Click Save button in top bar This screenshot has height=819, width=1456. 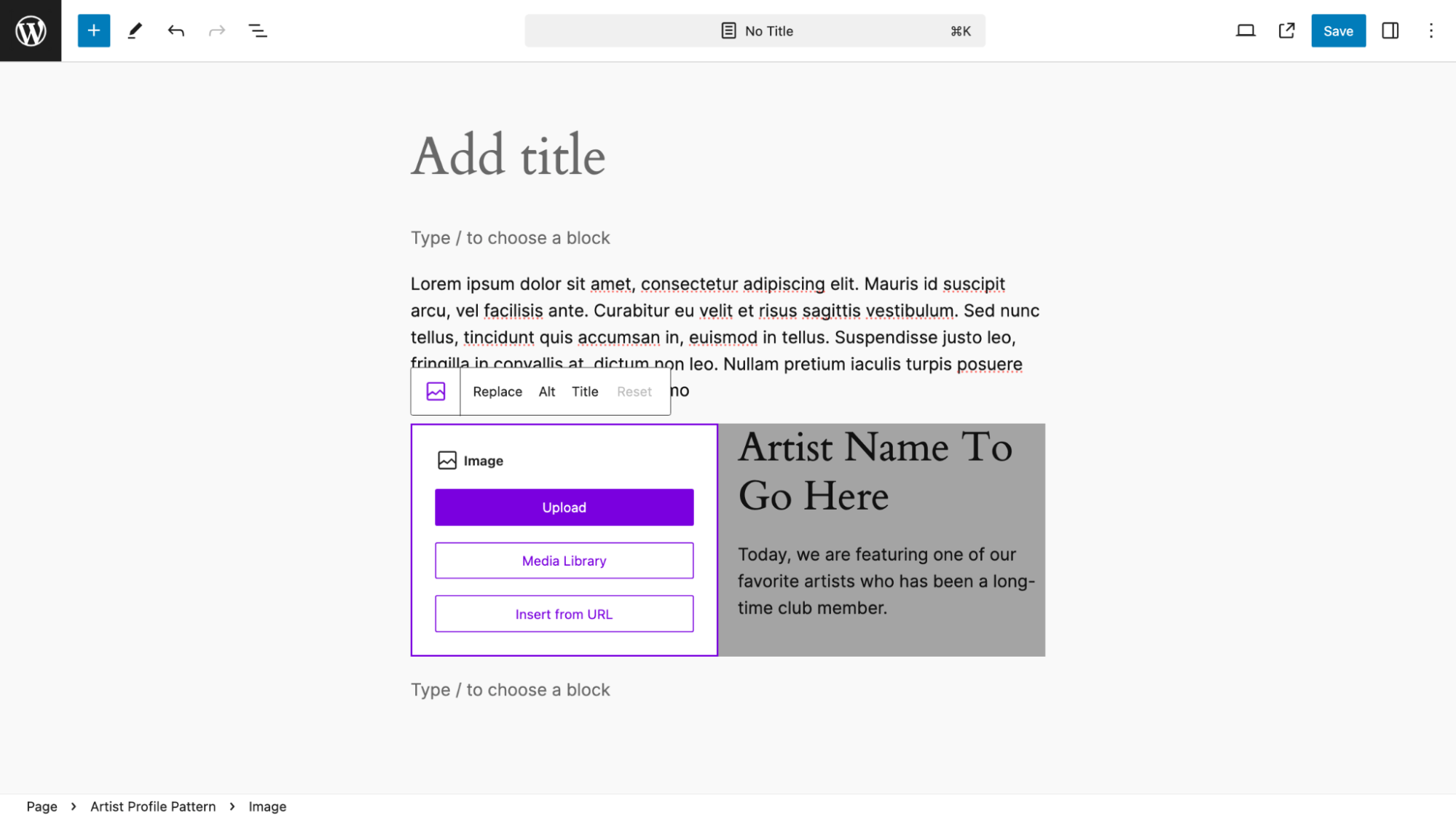click(x=1338, y=30)
